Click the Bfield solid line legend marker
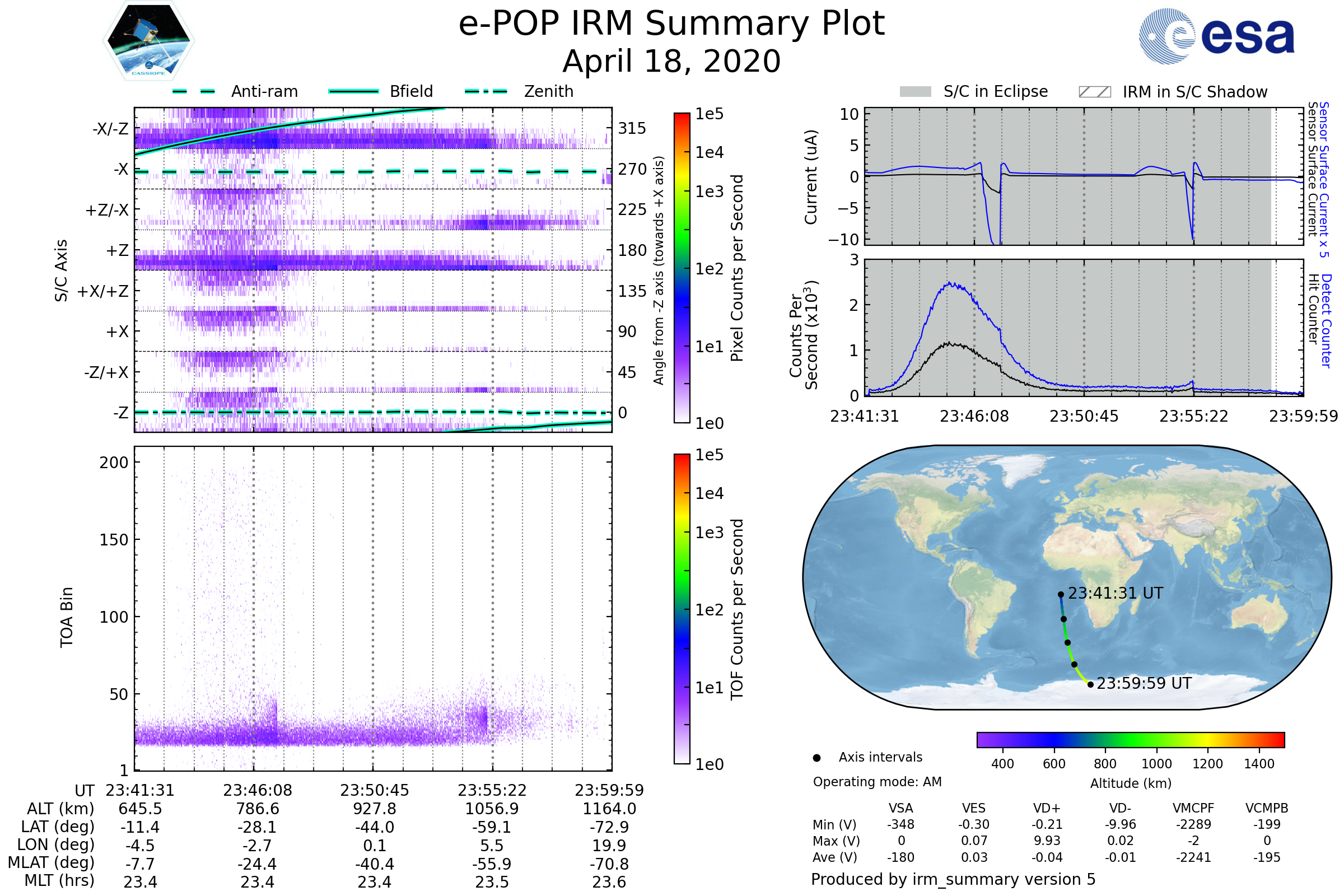 click(x=353, y=91)
